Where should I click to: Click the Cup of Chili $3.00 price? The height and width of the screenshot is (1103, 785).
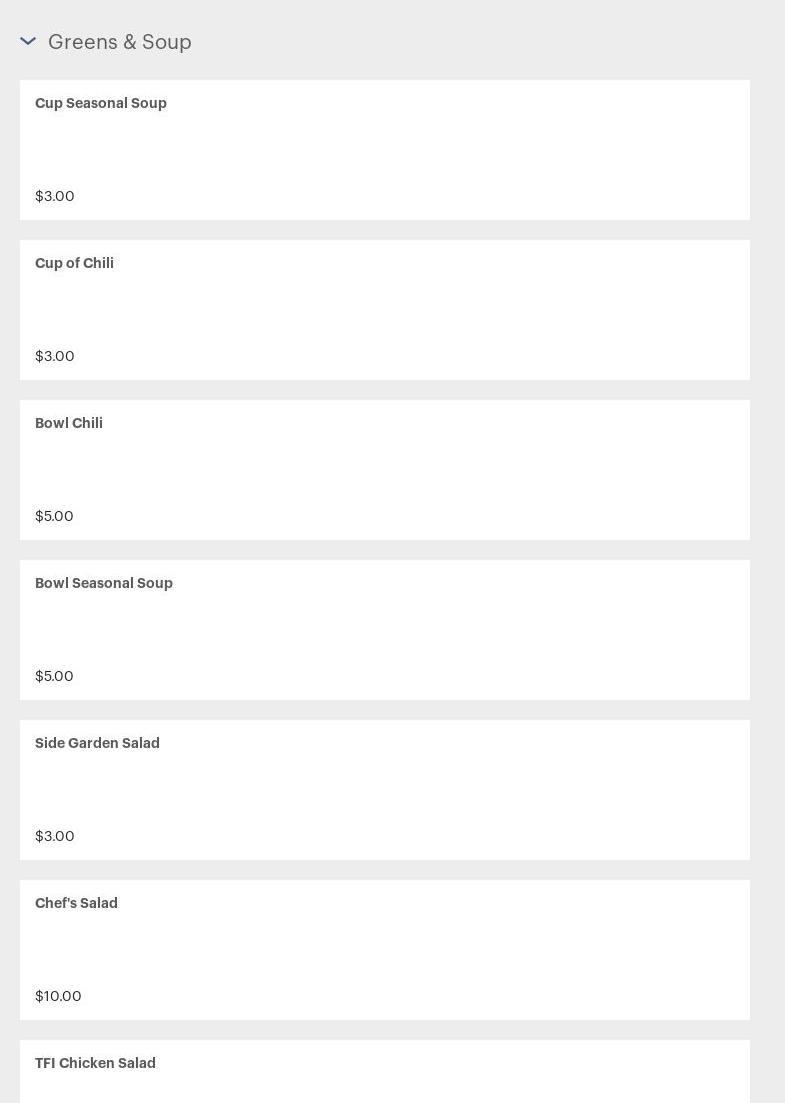pyautogui.click(x=55, y=356)
